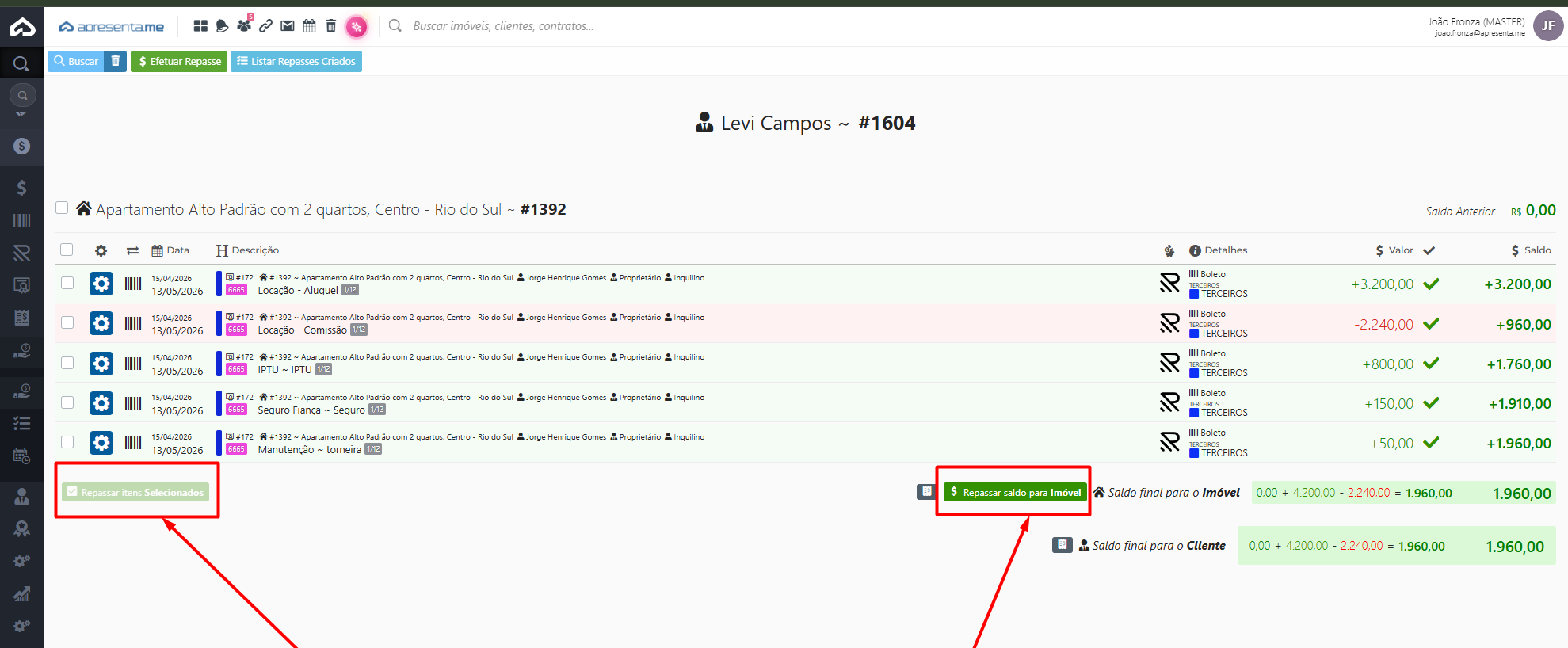The height and width of the screenshot is (648, 1568).
Task: Open the mail envelope icon
Action: point(288,26)
